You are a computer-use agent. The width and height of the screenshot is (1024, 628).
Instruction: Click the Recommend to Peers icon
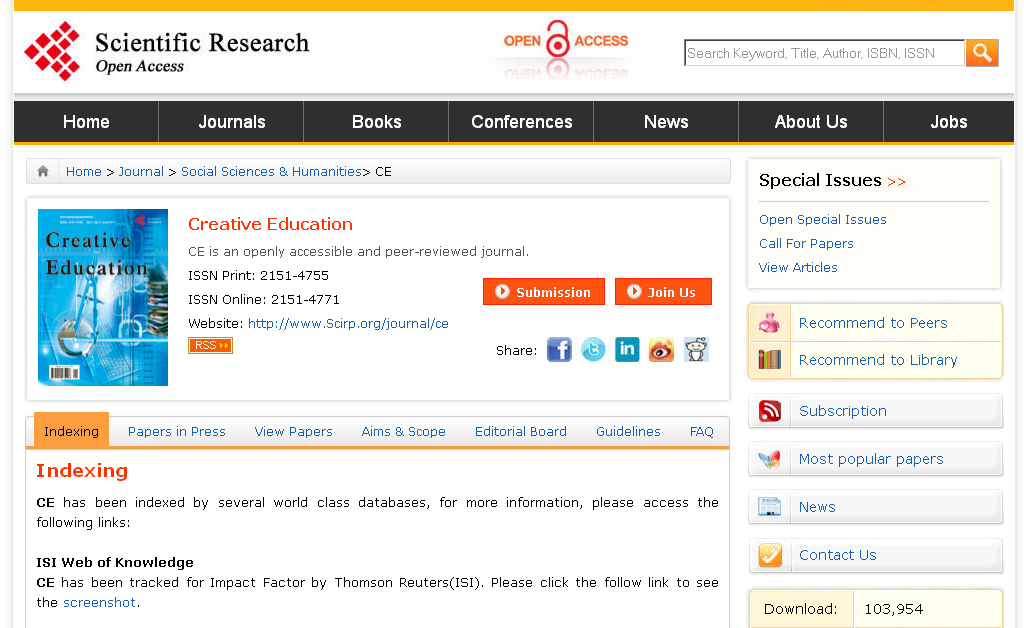pyautogui.click(x=769, y=322)
